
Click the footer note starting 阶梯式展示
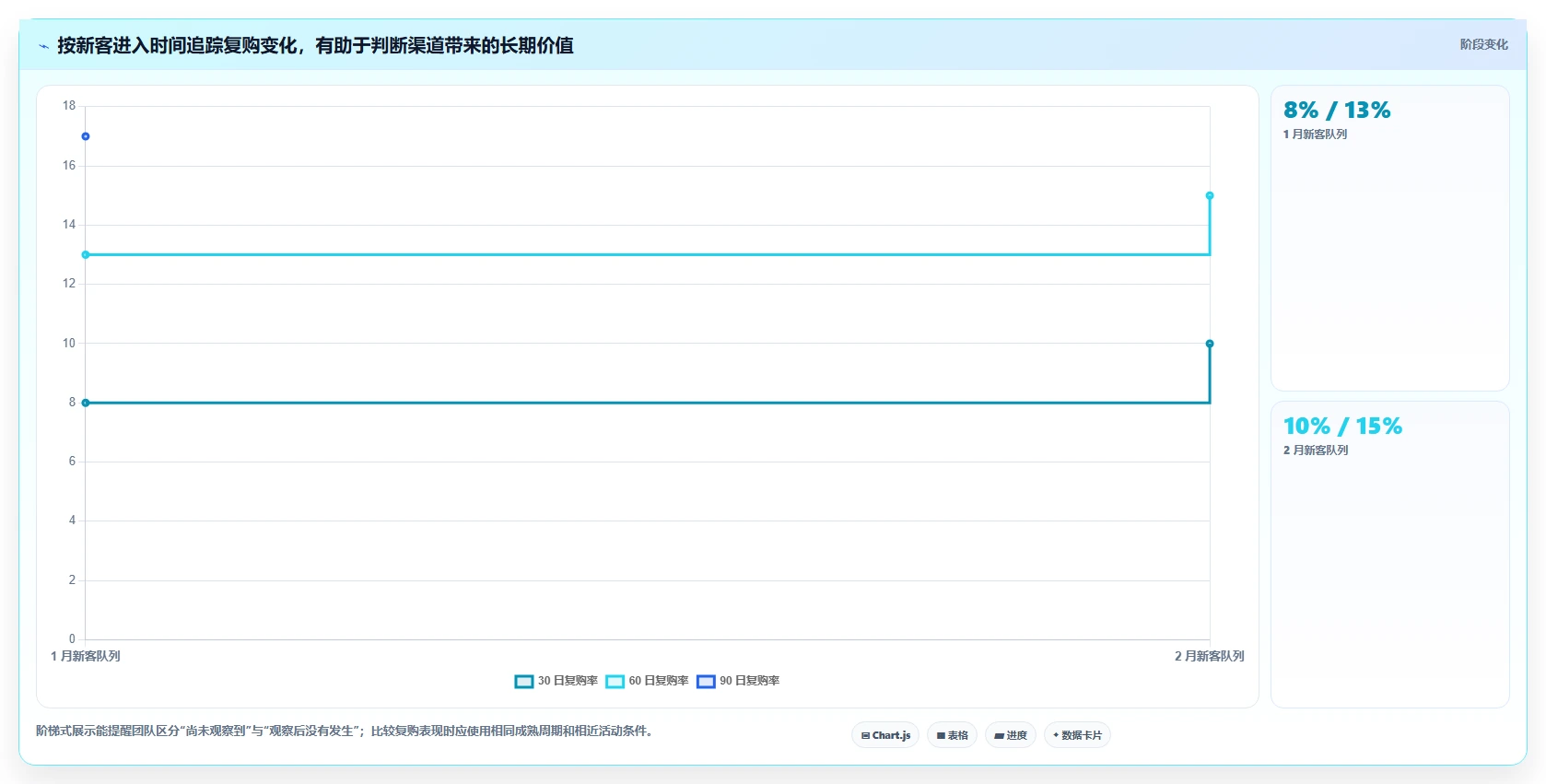pyautogui.click(x=346, y=731)
